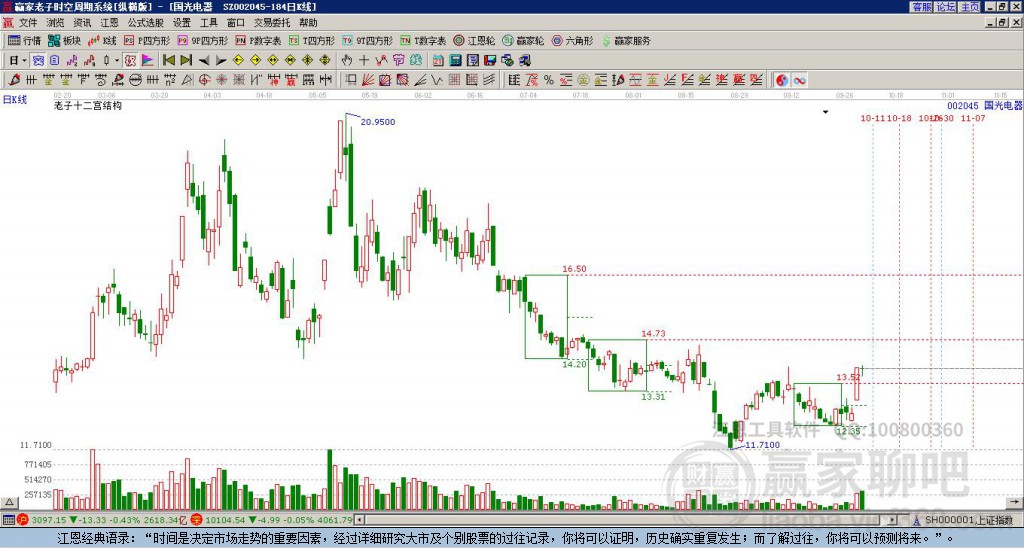Open the 板块 sector view

tap(65, 40)
